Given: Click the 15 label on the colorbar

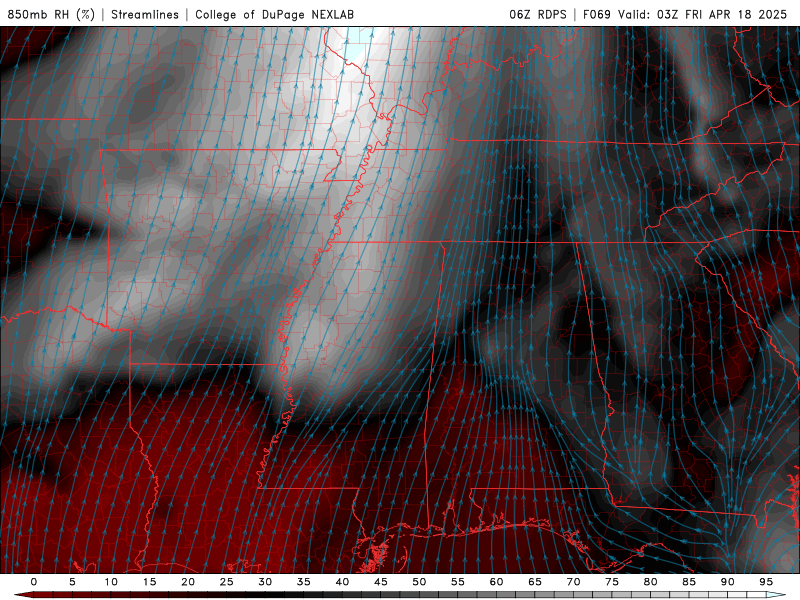Looking at the screenshot, I should point(149,582).
